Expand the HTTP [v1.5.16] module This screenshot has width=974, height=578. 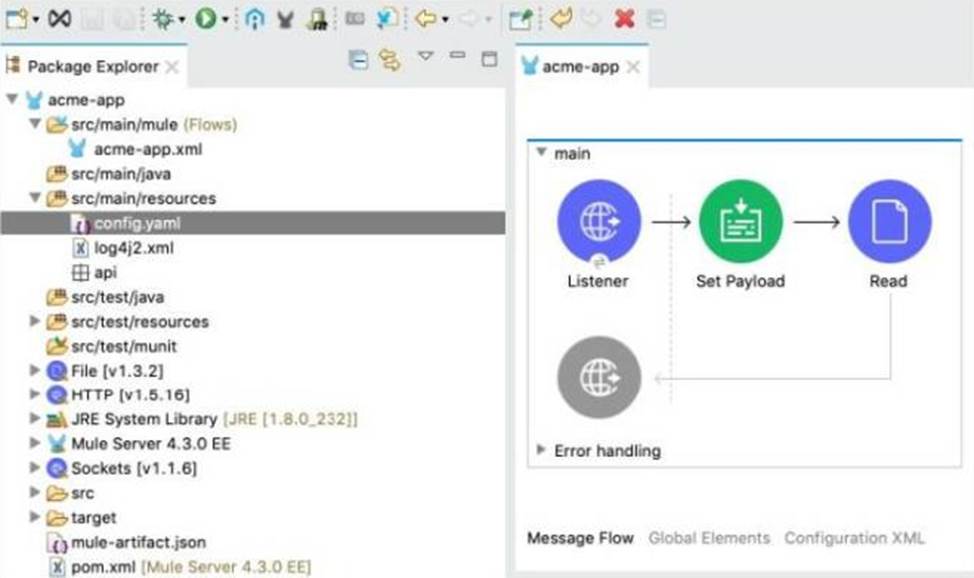click(x=35, y=393)
